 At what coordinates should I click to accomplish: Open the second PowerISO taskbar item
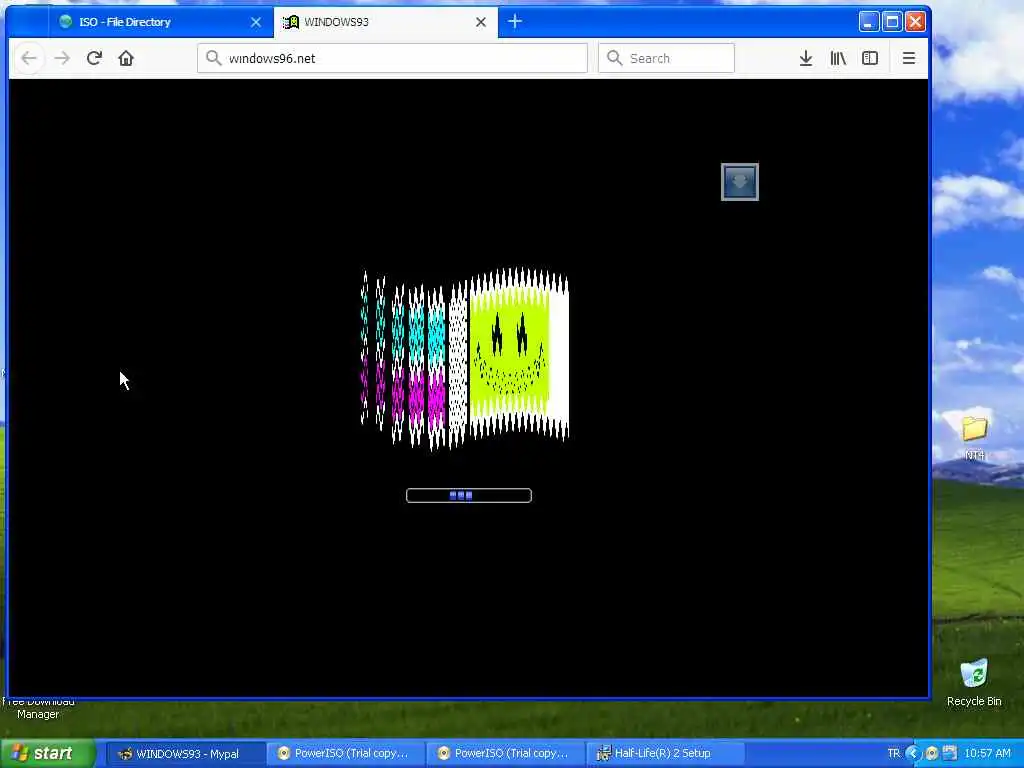(506, 754)
